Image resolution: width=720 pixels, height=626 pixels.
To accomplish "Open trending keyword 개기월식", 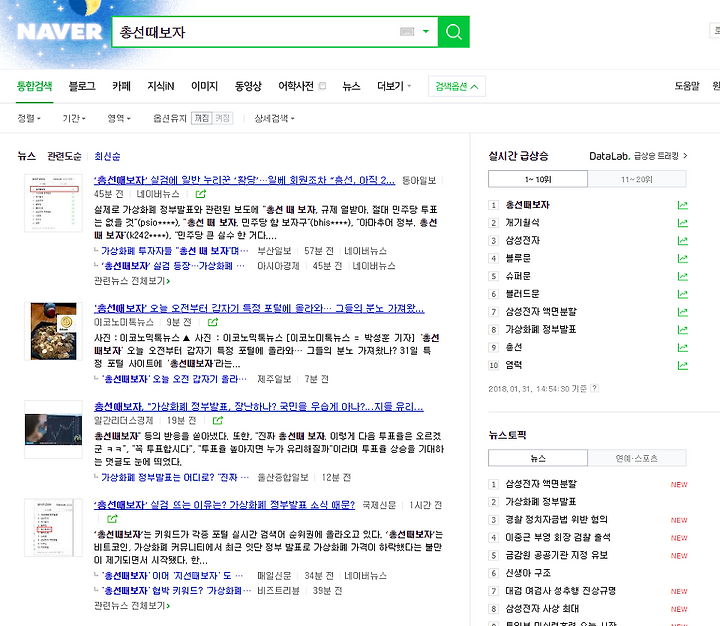I will tap(522, 223).
